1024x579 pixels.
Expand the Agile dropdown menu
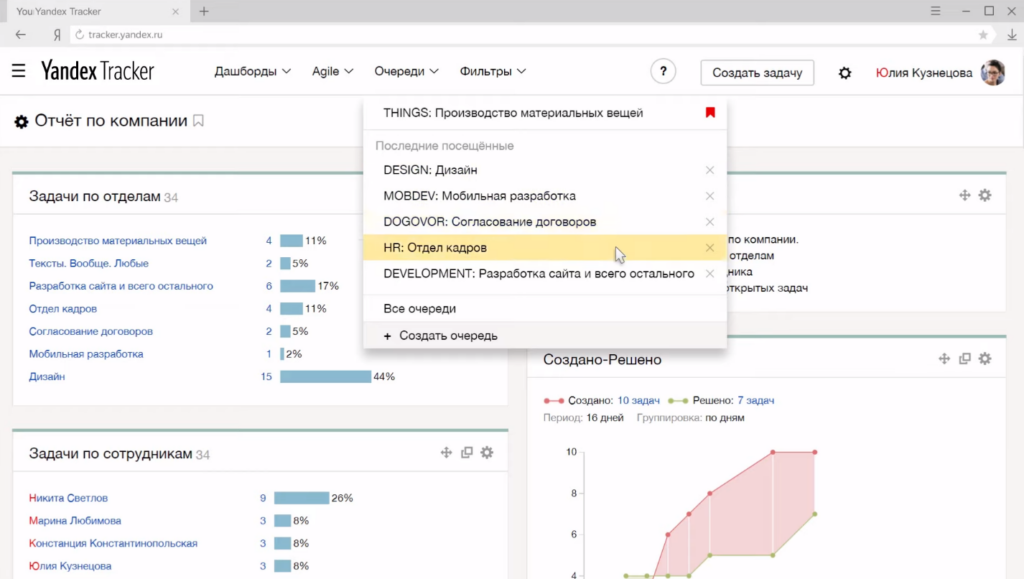[x=332, y=72]
